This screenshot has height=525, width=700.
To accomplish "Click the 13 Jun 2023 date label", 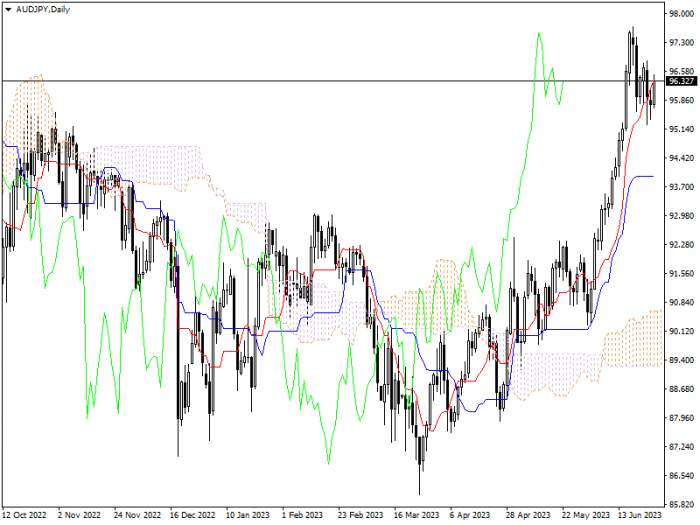I will 640,515.
